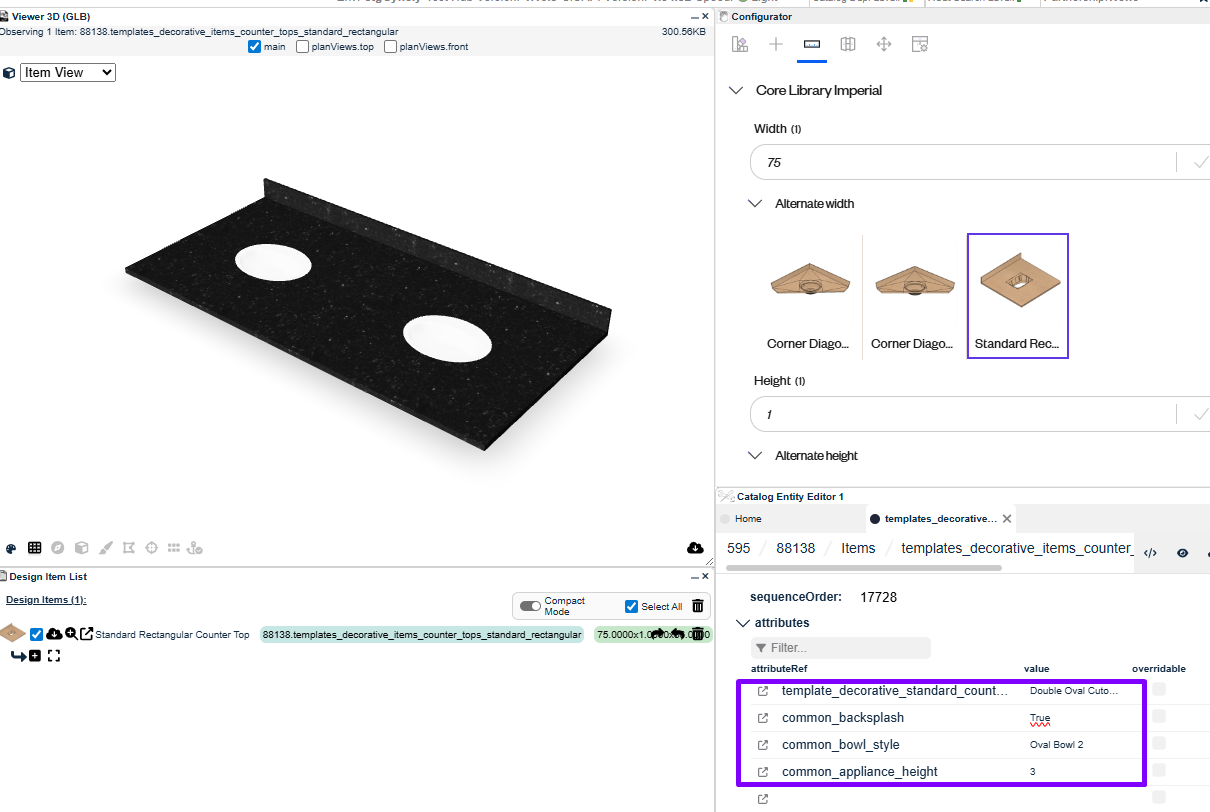Screen dimensions: 1210x812
Task: Click the Design Items (1) link
Action: tap(46, 599)
